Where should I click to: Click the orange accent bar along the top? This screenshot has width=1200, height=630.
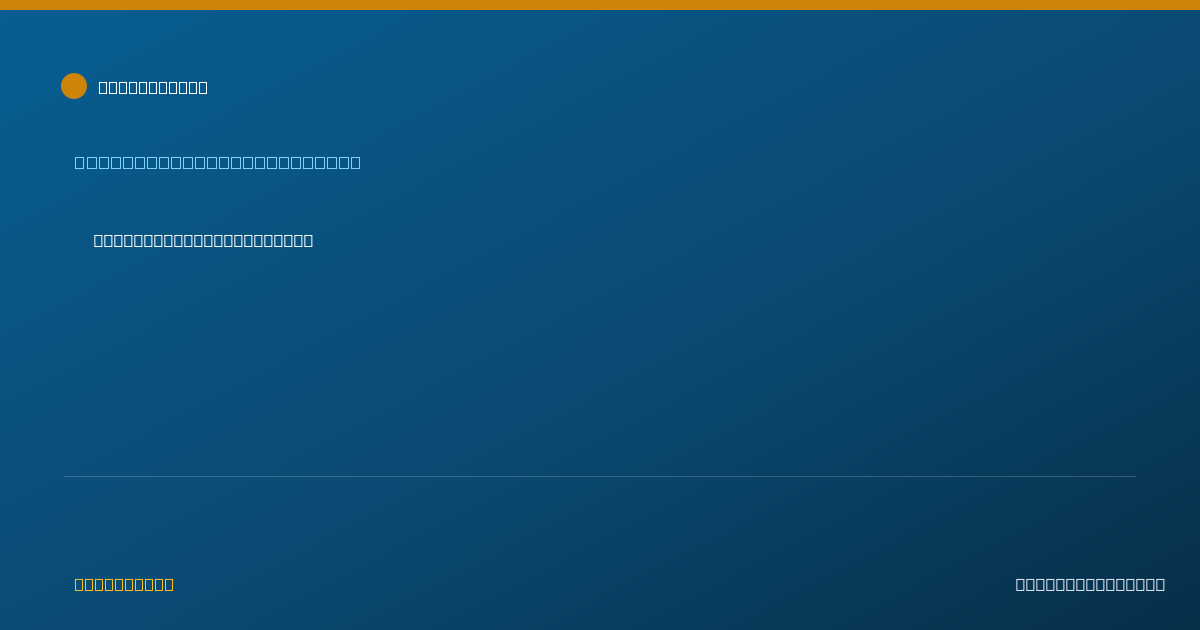click(x=600, y=5)
